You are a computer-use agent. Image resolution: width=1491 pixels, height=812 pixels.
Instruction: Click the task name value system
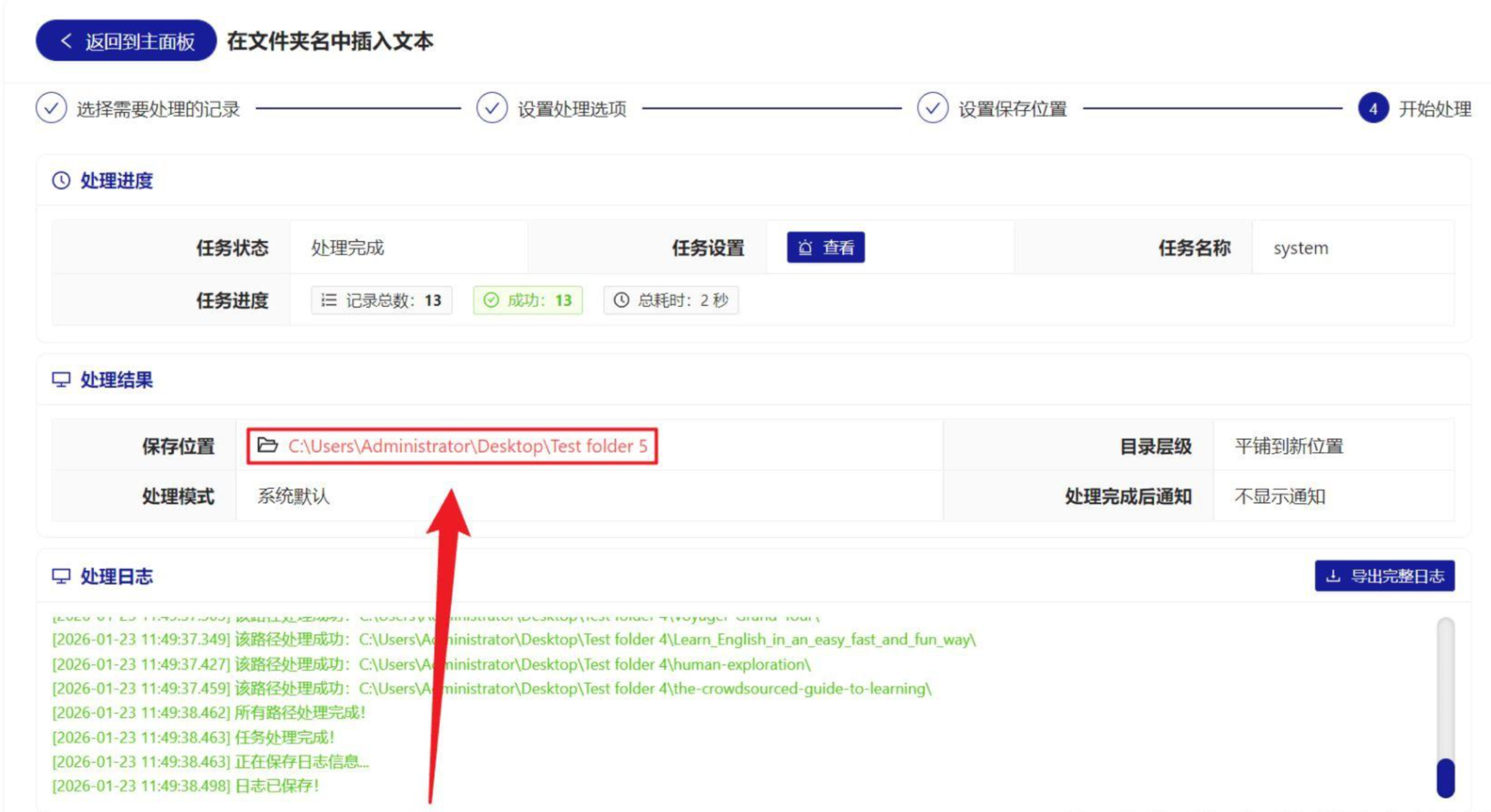1300,248
